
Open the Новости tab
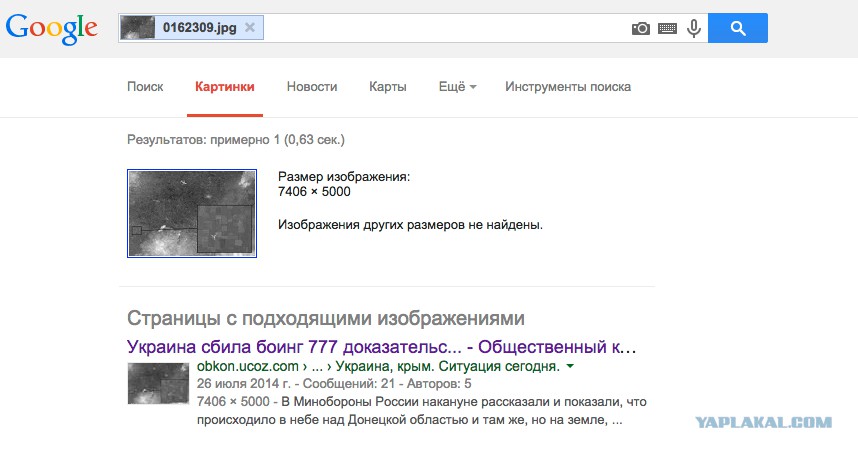[x=312, y=86]
